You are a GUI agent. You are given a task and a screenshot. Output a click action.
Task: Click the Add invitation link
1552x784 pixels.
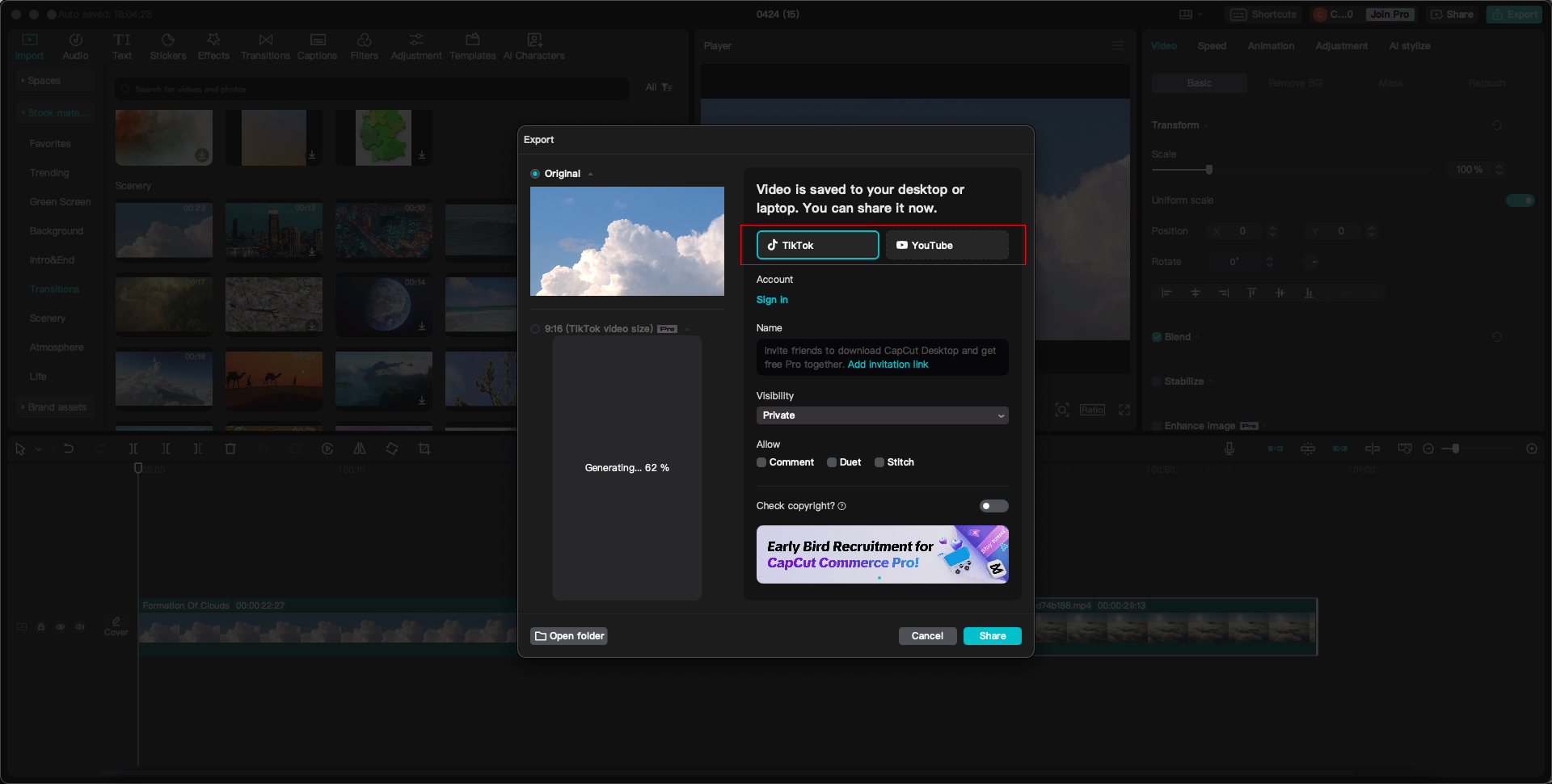coord(888,365)
